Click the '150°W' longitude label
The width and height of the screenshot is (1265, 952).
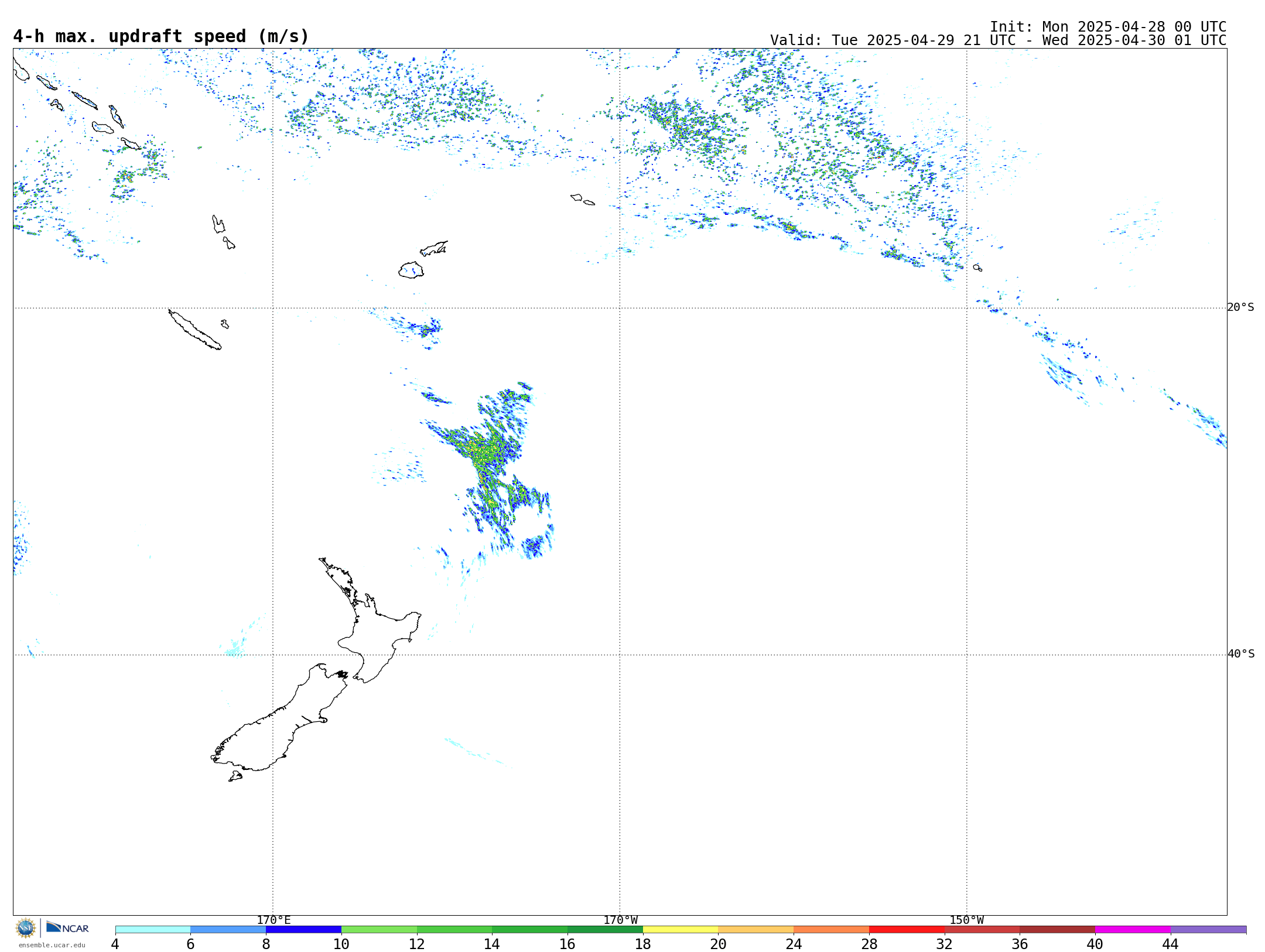[967, 920]
